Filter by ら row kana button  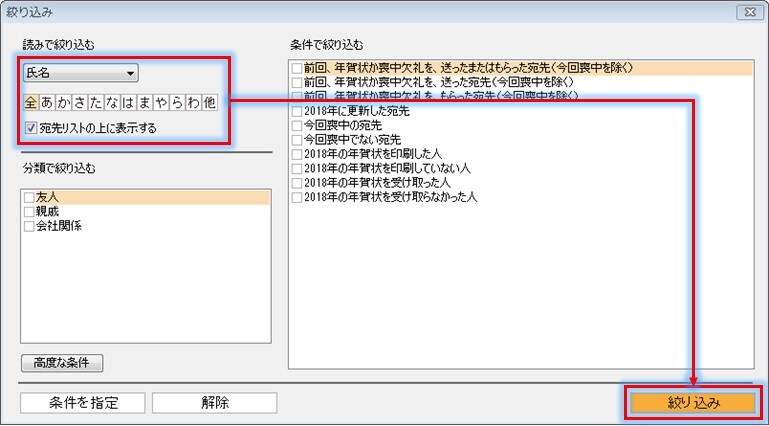pos(177,102)
